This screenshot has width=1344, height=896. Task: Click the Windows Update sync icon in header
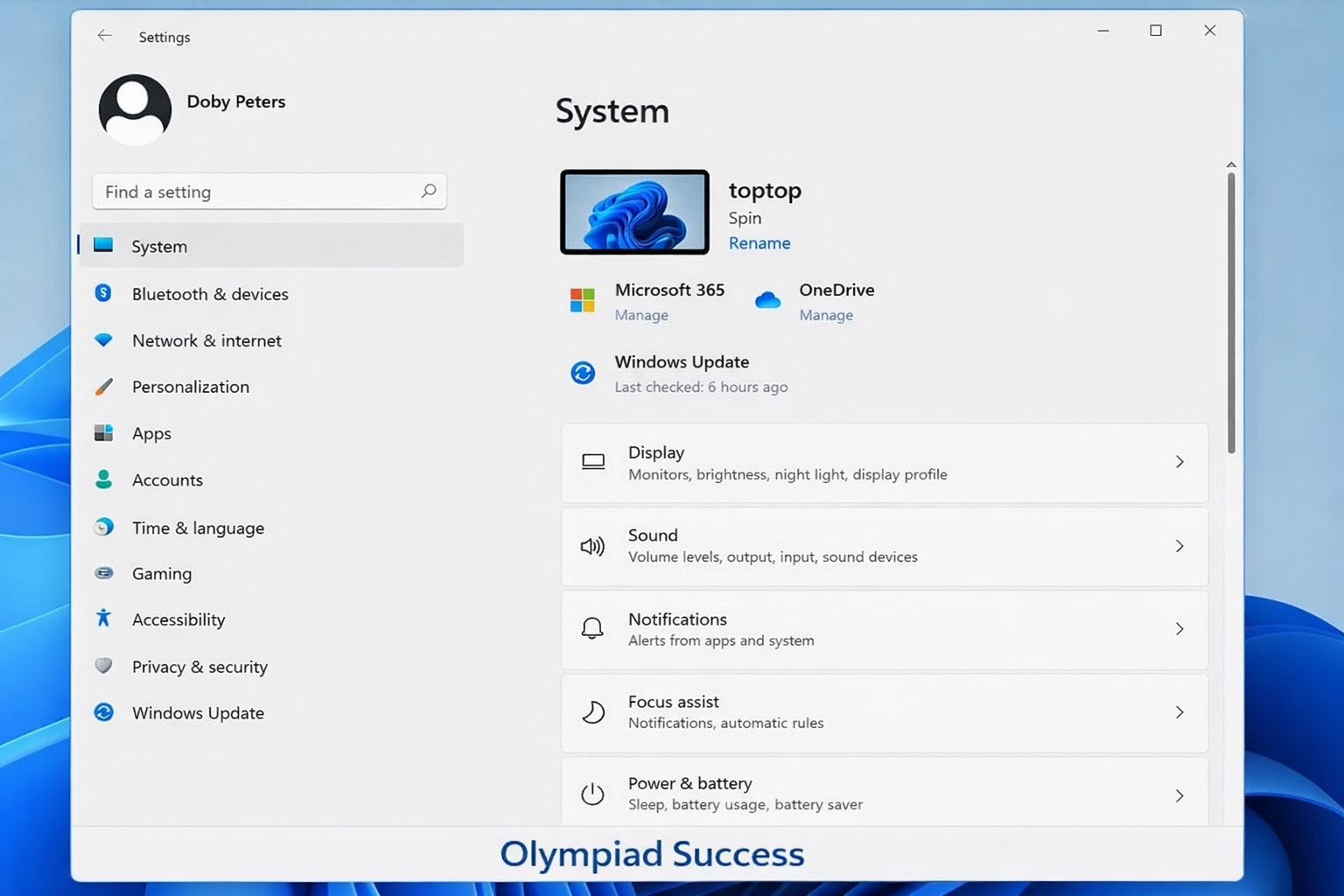coord(583,373)
